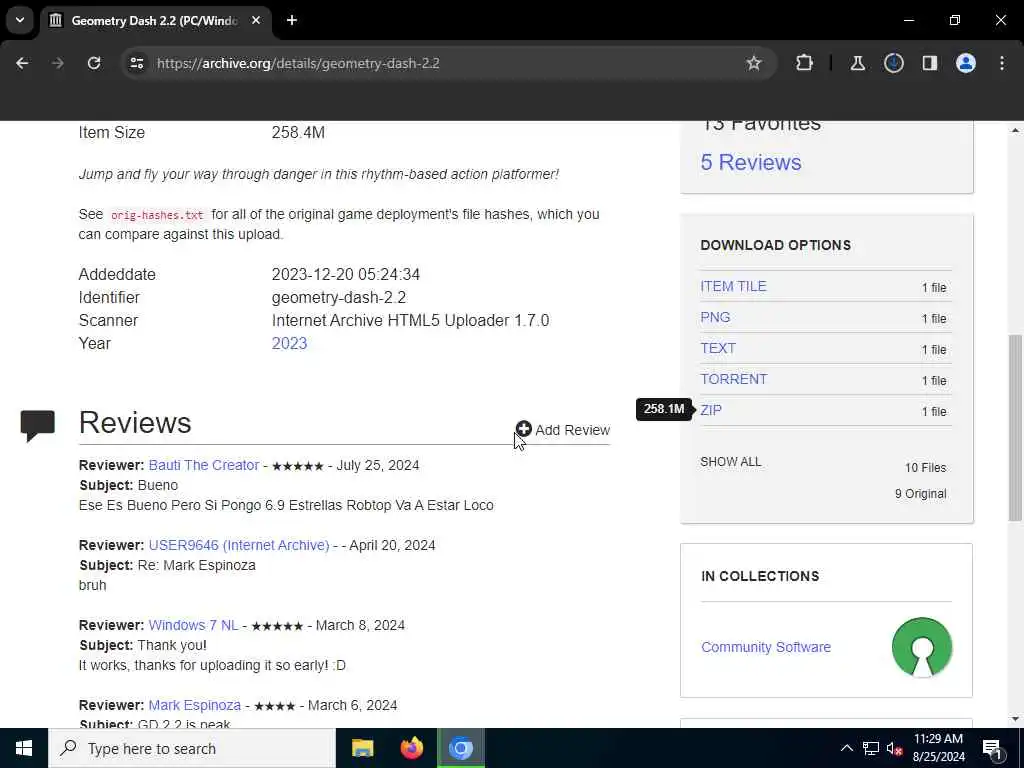1024x768 pixels.
Task: Click the browser back arrow
Action: click(22, 63)
